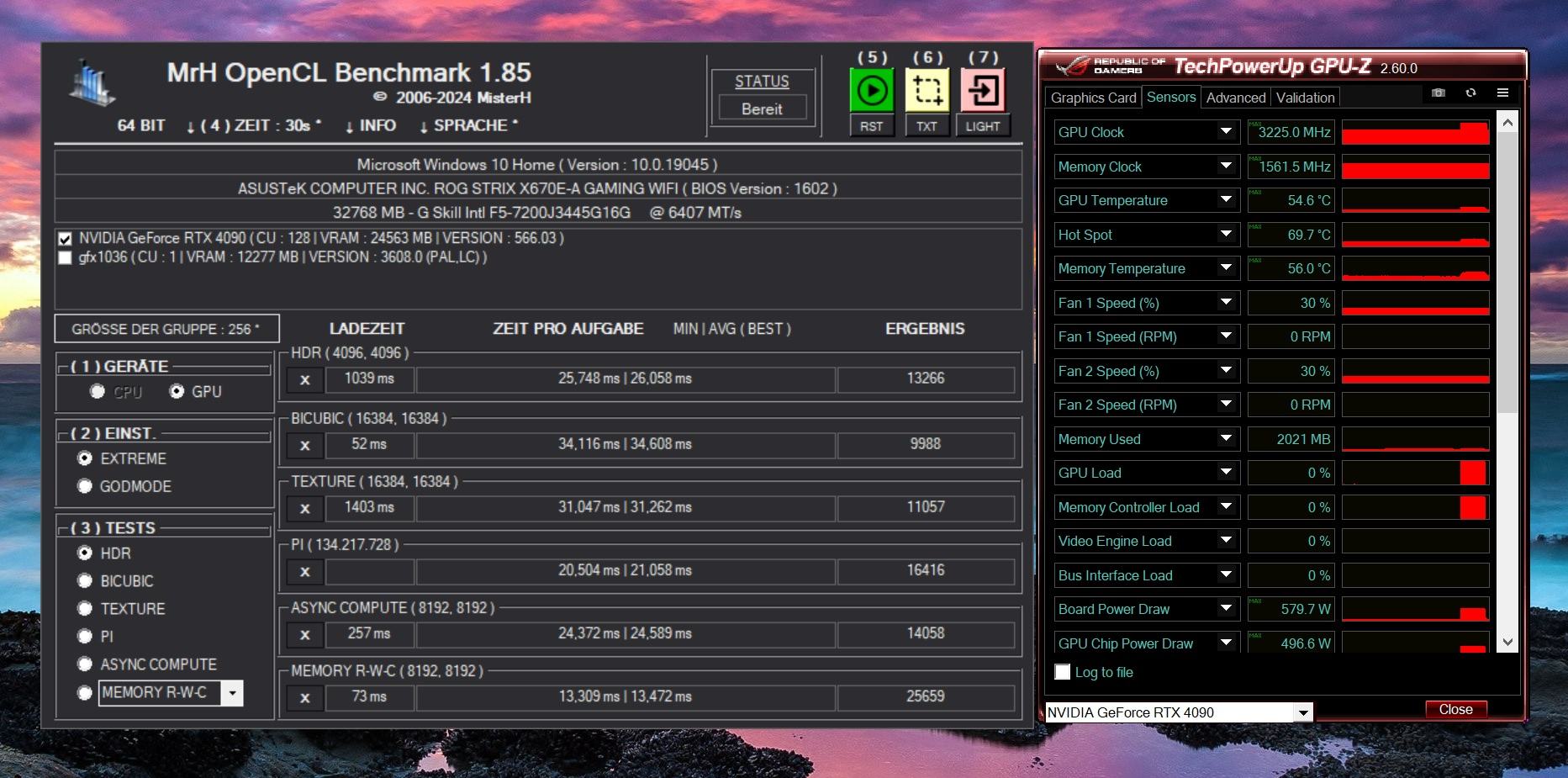Switch to Graphics Card tab in GPU-Z
This screenshot has width=1568, height=778.
pyautogui.click(x=1093, y=98)
